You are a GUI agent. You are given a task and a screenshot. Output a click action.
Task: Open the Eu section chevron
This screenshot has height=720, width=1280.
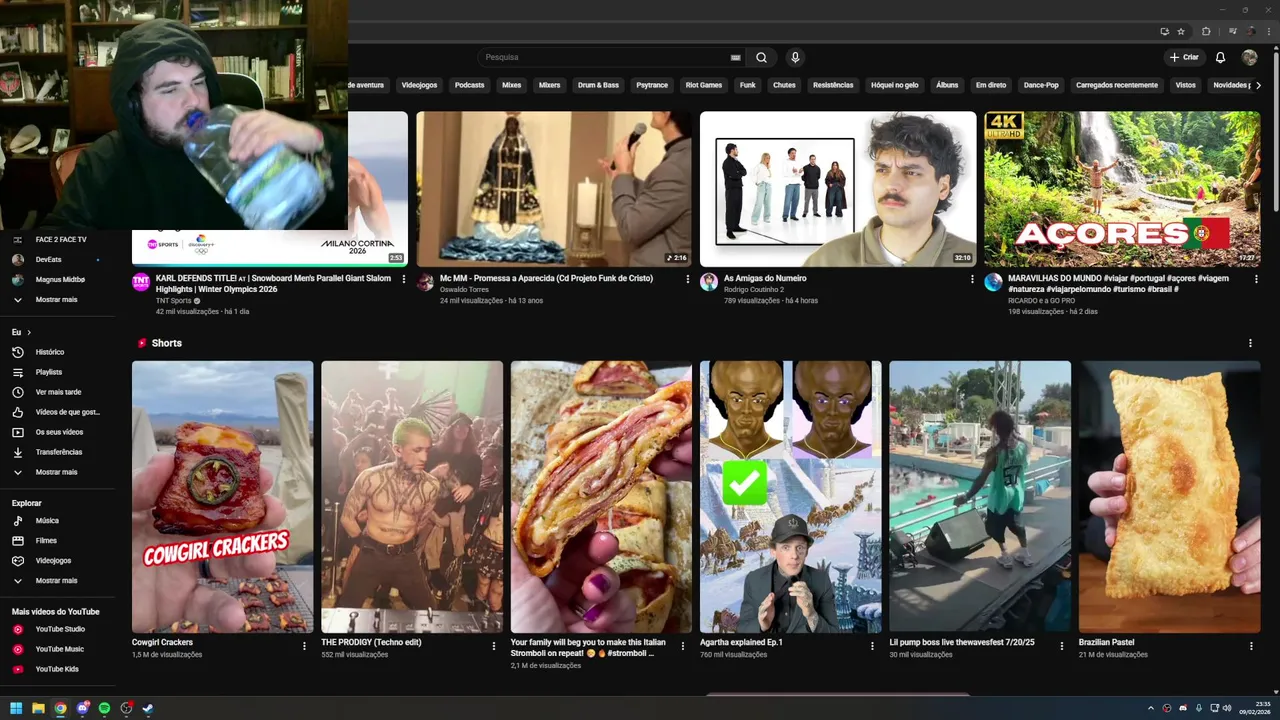pos(29,332)
